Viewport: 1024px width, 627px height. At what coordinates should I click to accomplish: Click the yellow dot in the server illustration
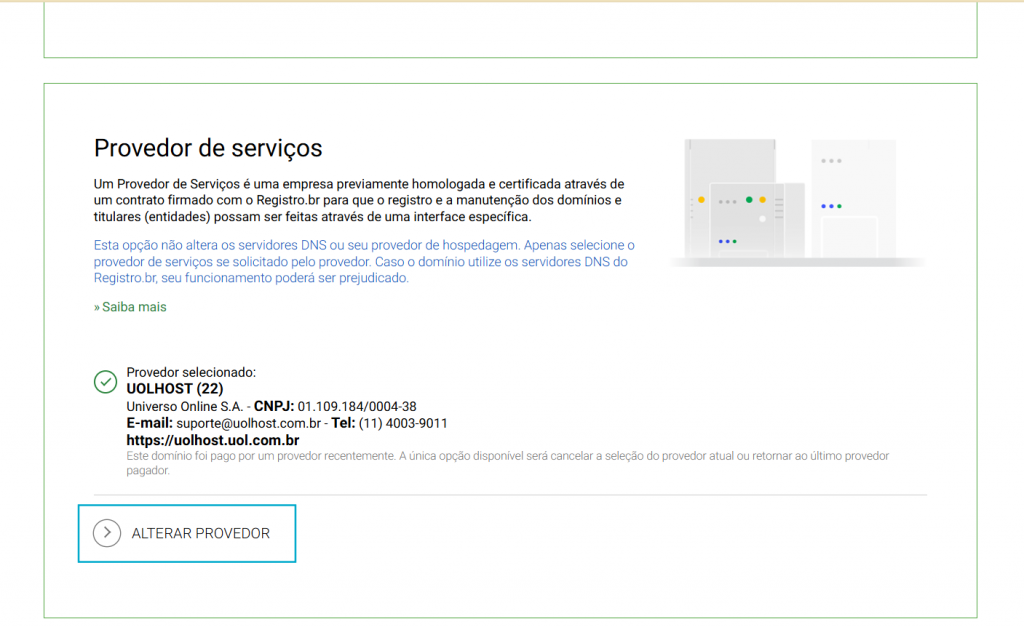coord(701,200)
